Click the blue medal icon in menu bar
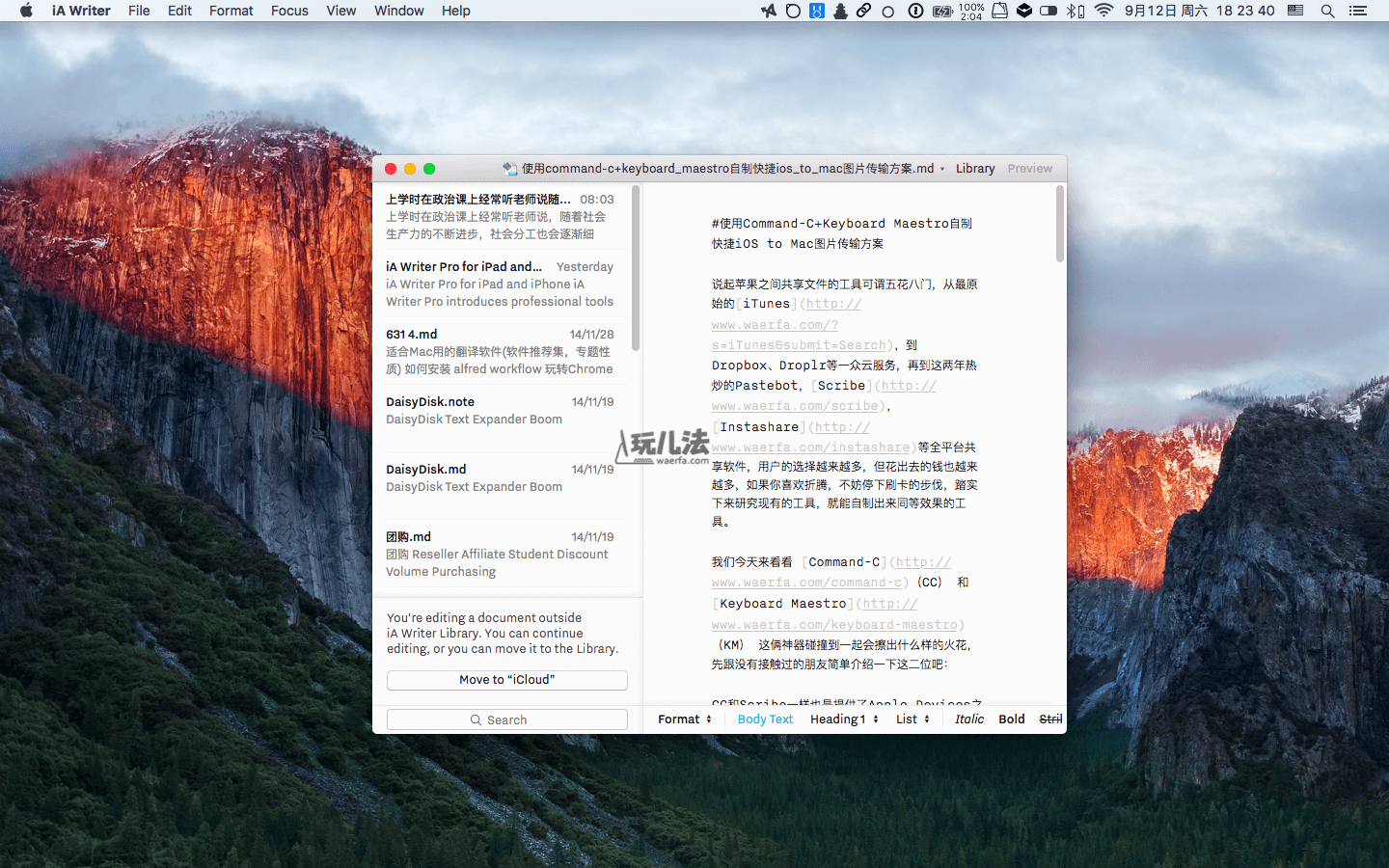 817,11
